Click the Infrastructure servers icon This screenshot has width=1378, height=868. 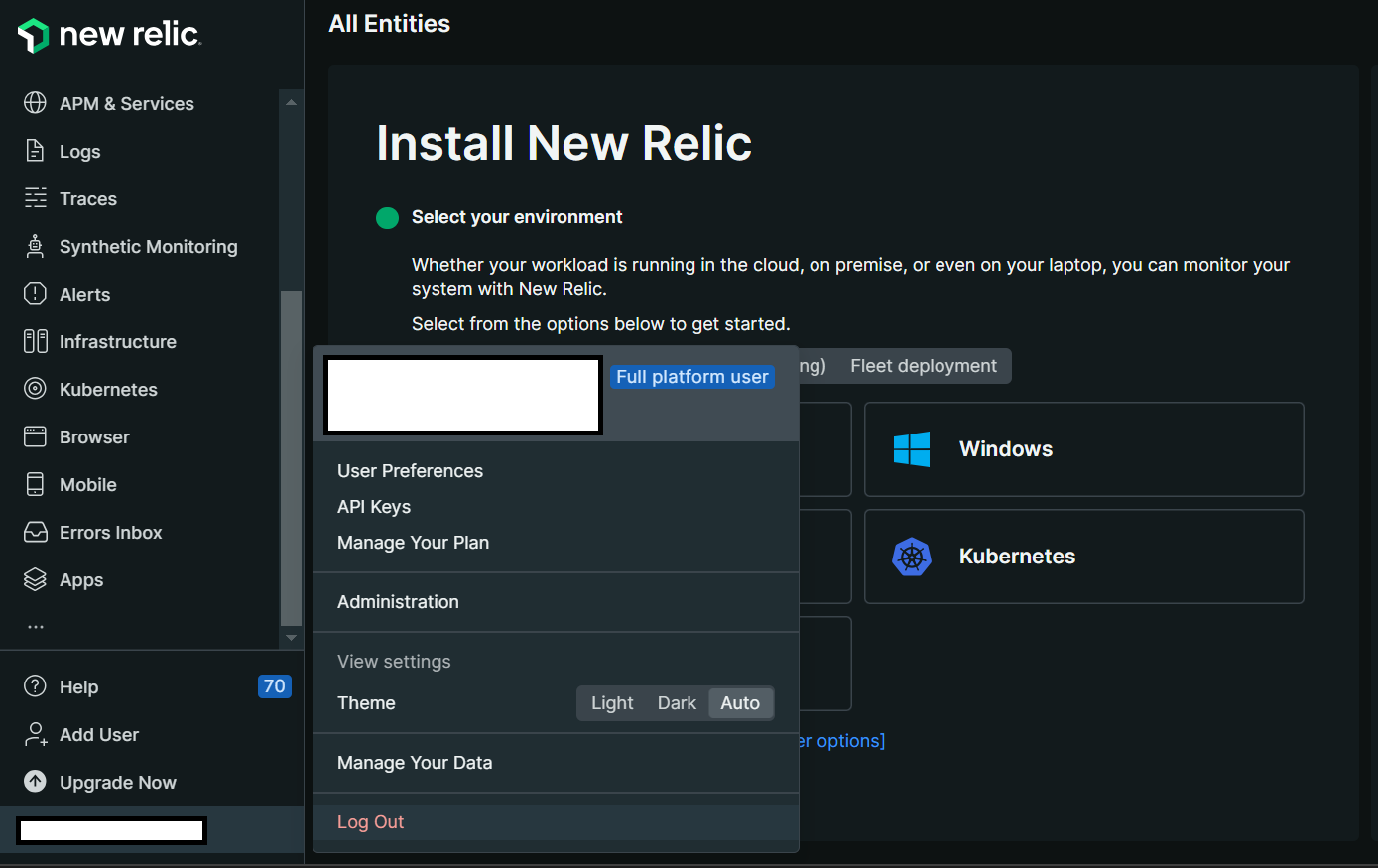click(x=35, y=341)
